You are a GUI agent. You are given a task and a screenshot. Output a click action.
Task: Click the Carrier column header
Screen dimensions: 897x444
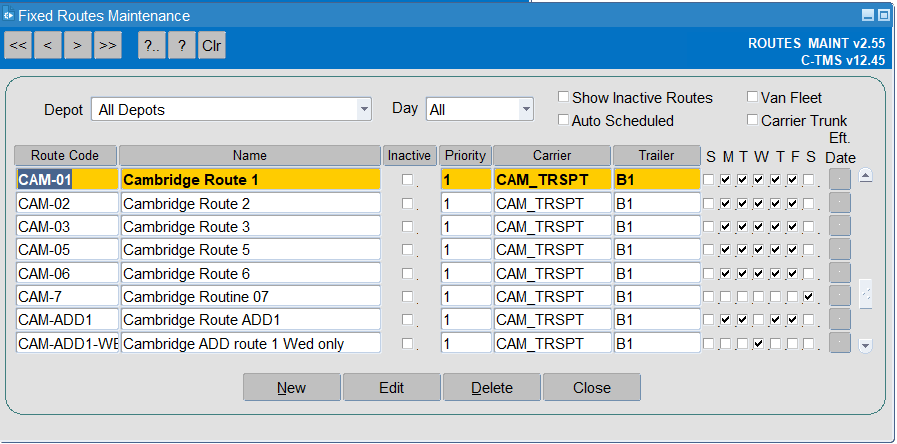point(552,156)
